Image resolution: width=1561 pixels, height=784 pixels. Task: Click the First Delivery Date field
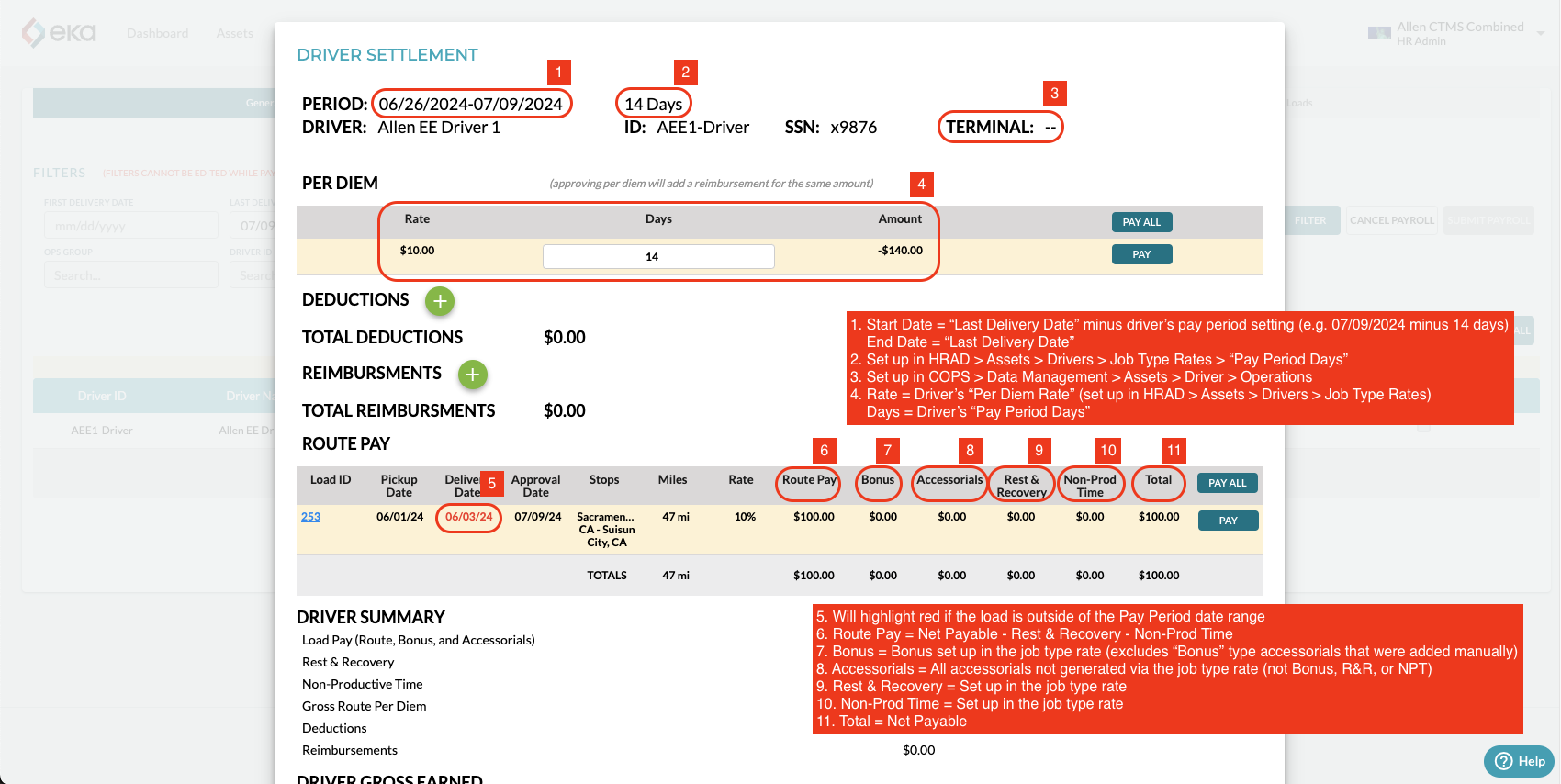coord(131,225)
